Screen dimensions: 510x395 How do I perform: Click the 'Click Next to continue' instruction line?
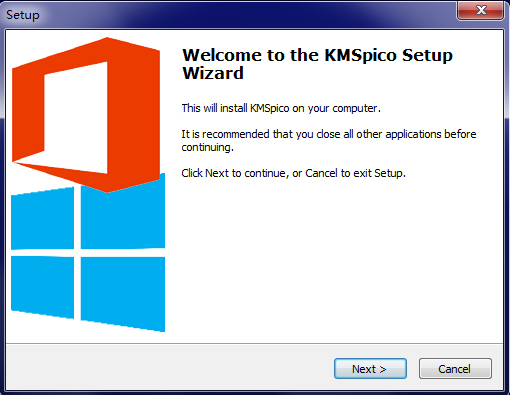click(x=293, y=173)
